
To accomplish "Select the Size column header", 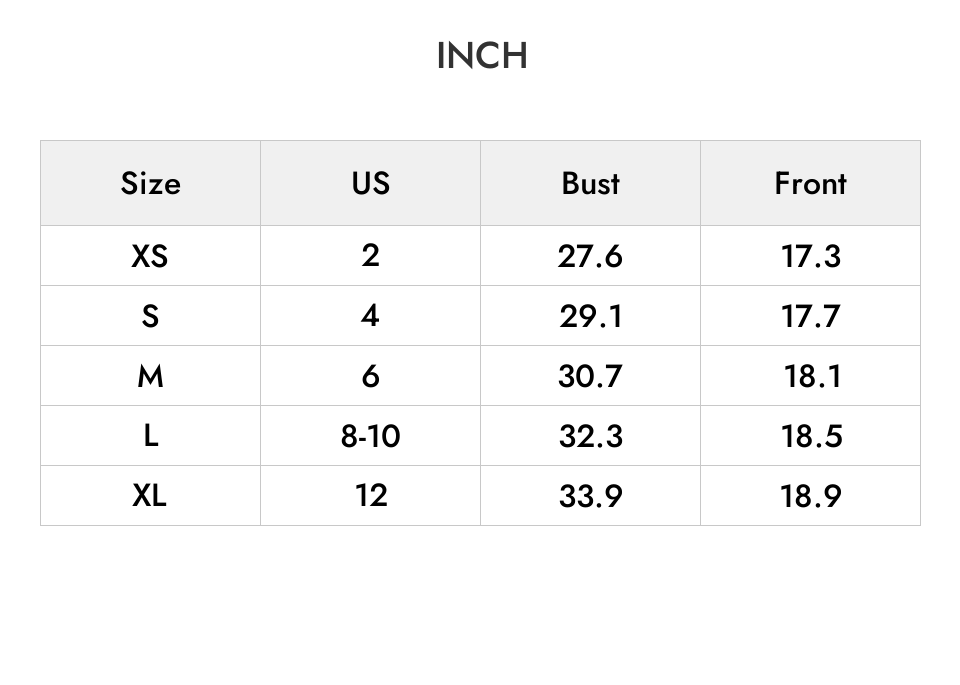I will [151, 183].
